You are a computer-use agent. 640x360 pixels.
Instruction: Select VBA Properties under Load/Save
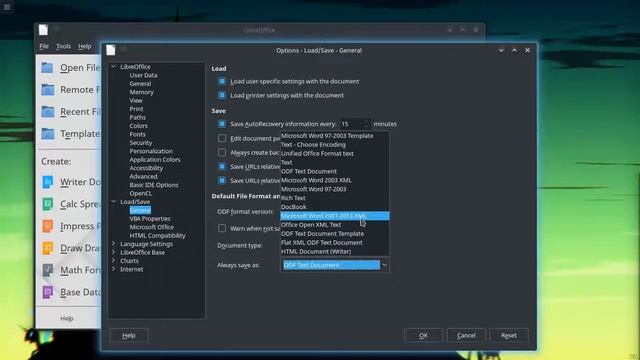tap(150, 218)
